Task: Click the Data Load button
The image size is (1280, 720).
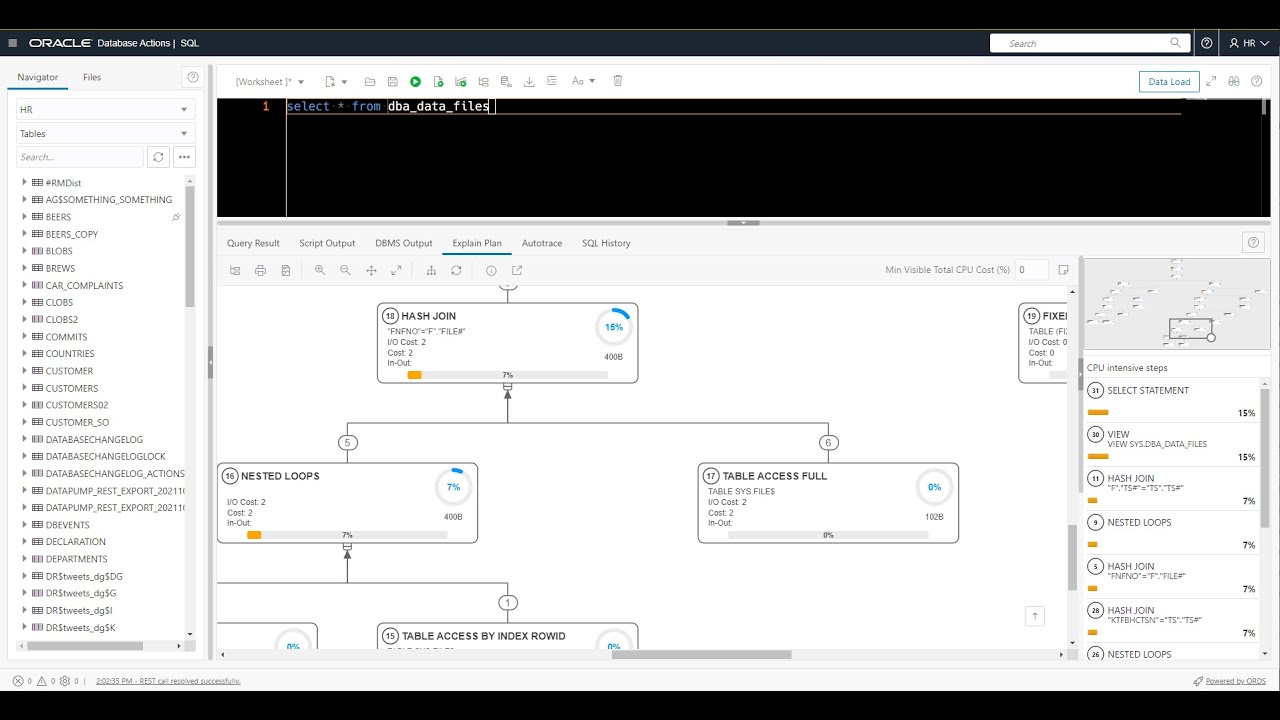Action: pyautogui.click(x=1169, y=82)
